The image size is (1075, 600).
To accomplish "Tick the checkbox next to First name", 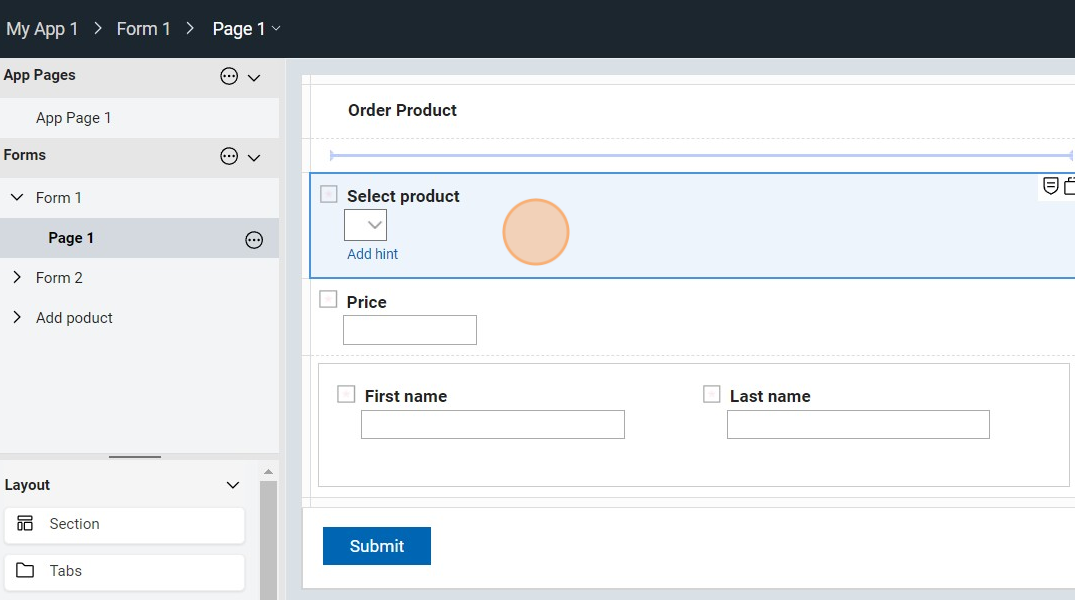I will [346, 394].
